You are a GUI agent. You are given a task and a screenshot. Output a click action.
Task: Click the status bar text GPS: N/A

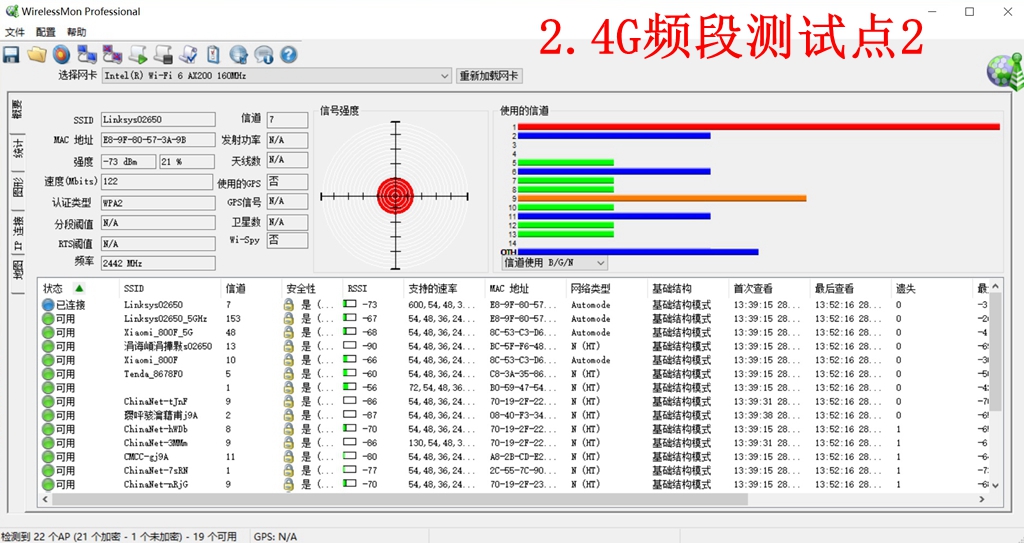click(x=275, y=536)
